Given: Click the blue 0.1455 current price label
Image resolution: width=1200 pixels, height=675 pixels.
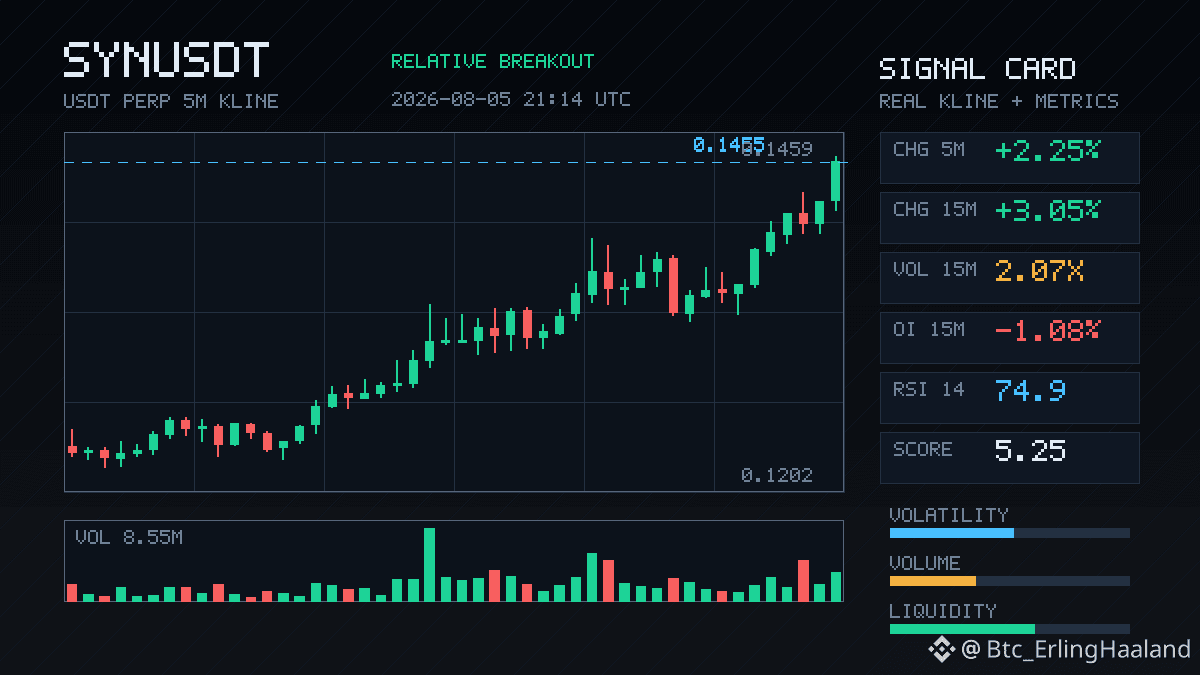Looking at the screenshot, I should click(728, 145).
